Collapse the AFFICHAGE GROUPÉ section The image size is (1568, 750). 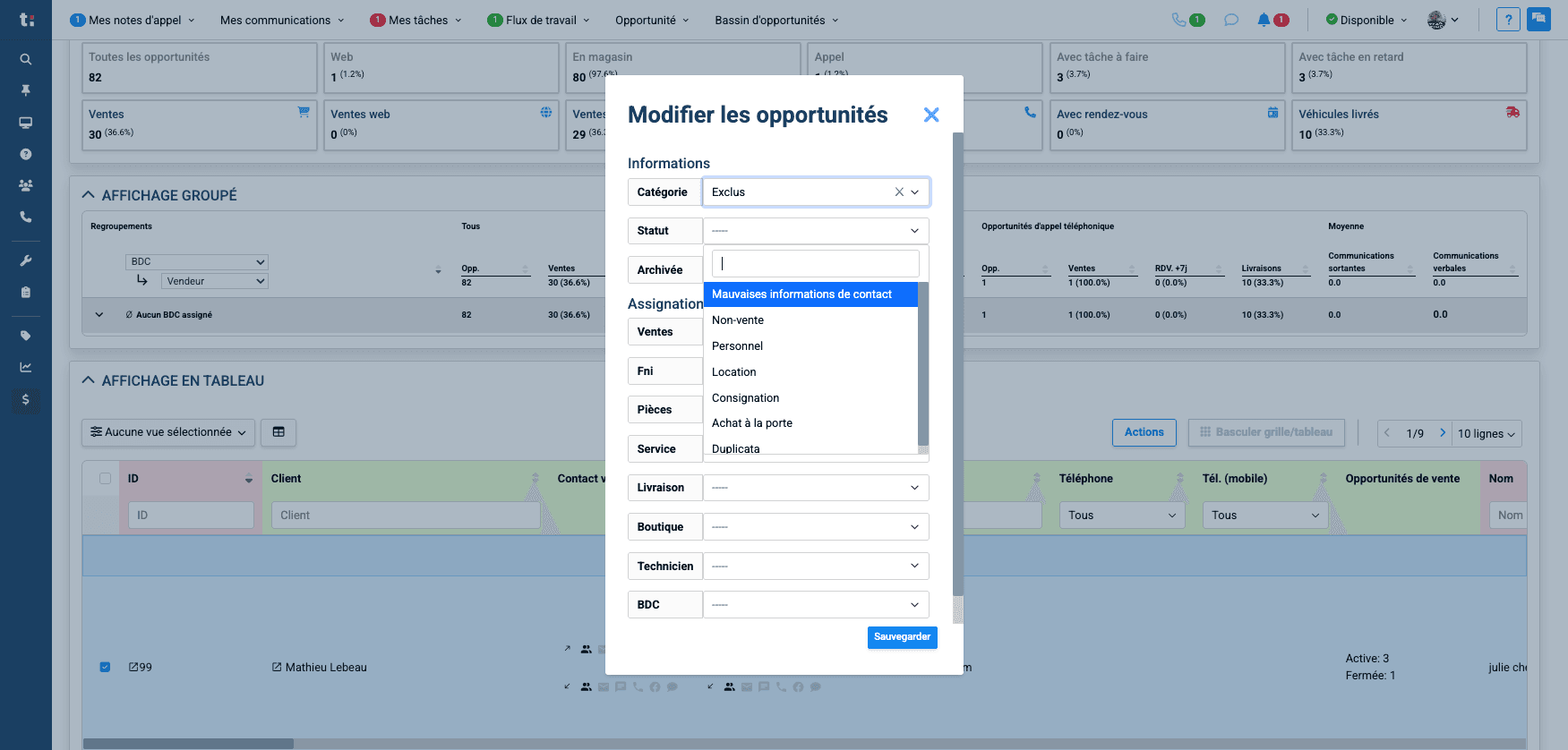pyautogui.click(x=89, y=195)
